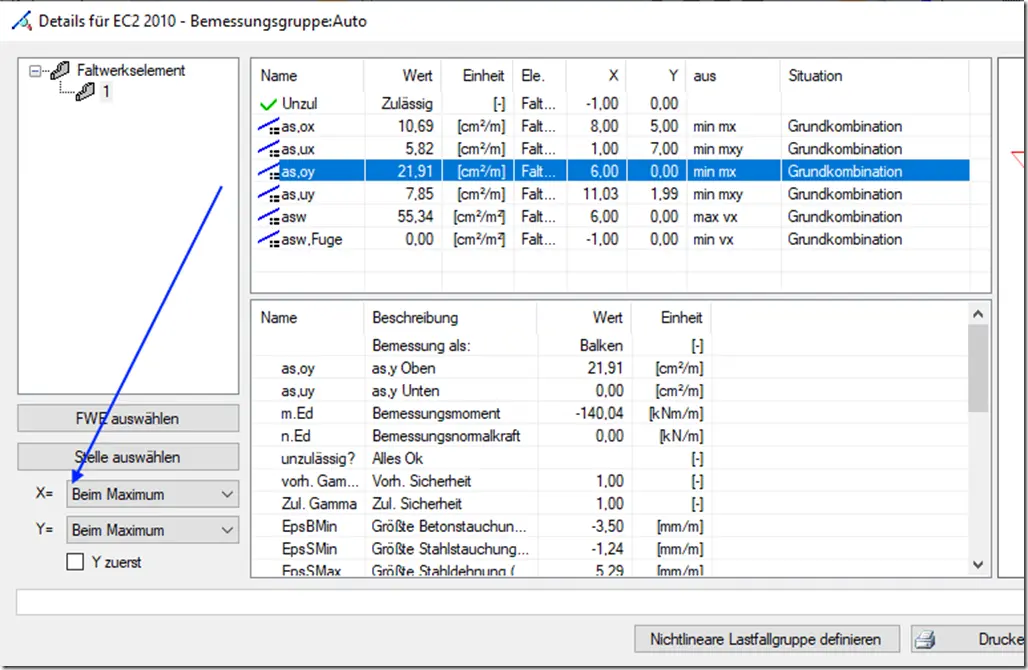The image size is (1028, 670).
Task: Click Balken value of Bemessung als
Action: [601, 346]
